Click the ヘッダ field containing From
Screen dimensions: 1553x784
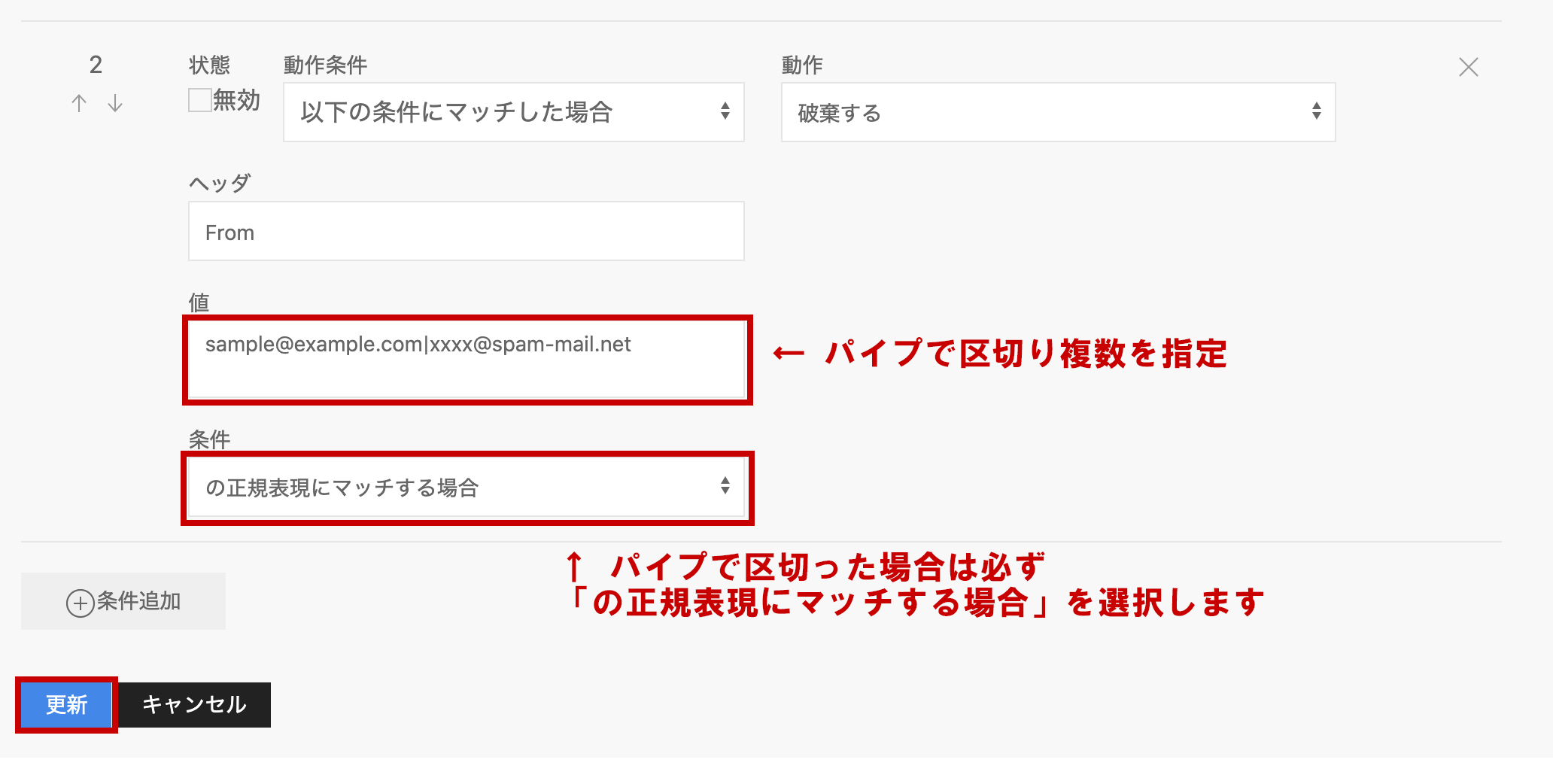pos(467,231)
